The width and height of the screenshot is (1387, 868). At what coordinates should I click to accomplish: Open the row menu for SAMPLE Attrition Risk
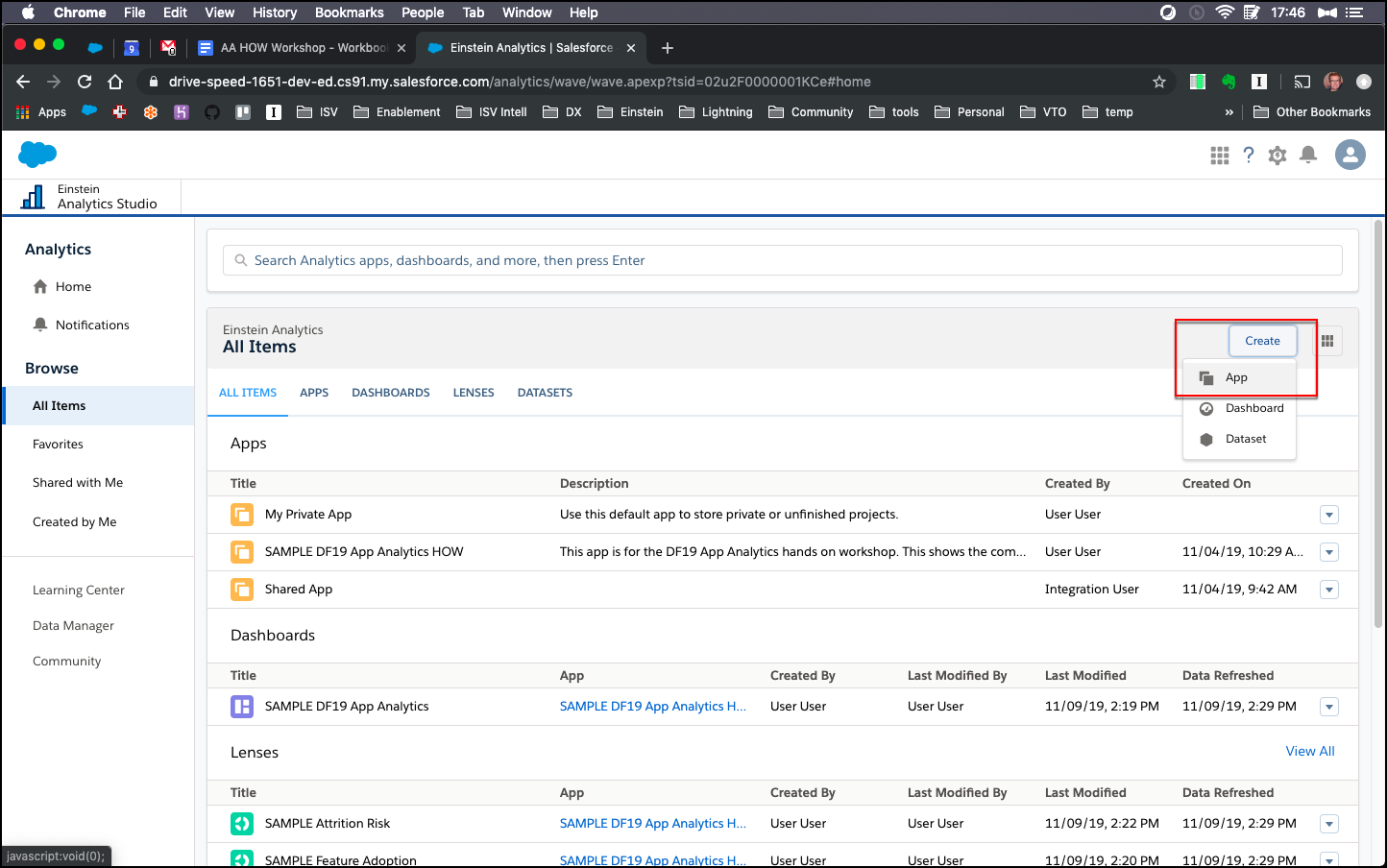click(1329, 824)
